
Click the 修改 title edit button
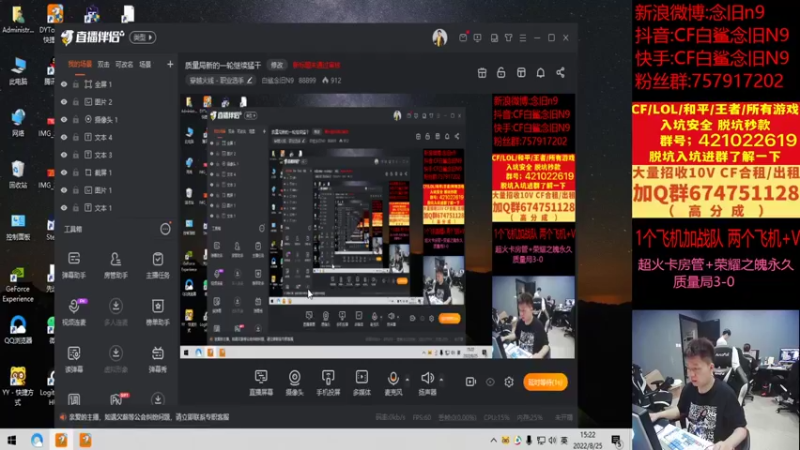pyautogui.click(x=277, y=65)
